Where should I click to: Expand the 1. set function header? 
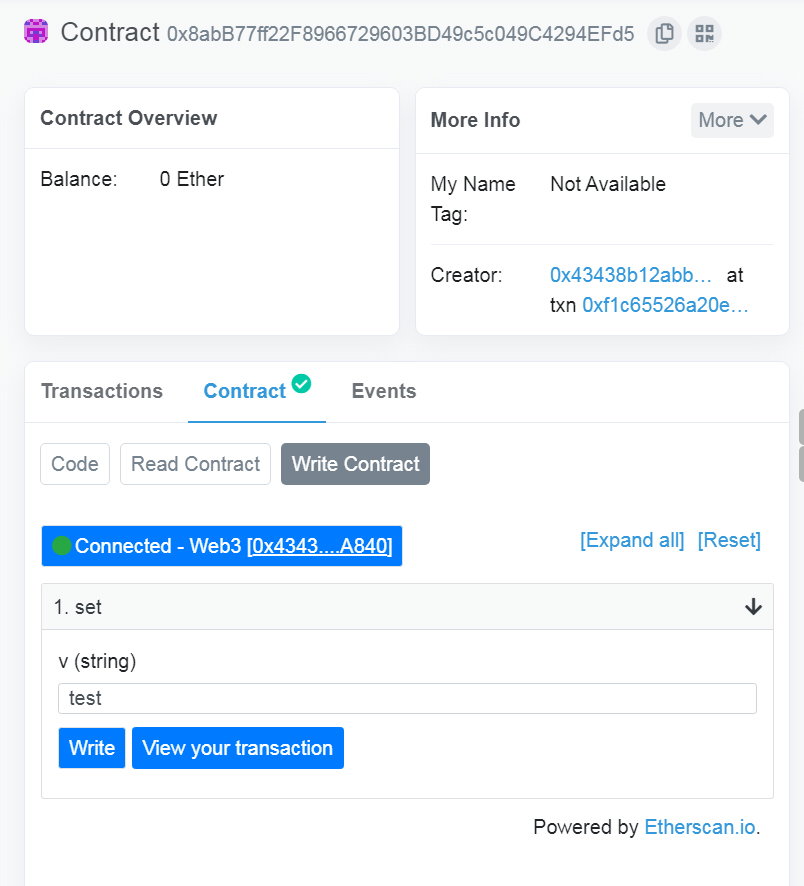coord(407,607)
